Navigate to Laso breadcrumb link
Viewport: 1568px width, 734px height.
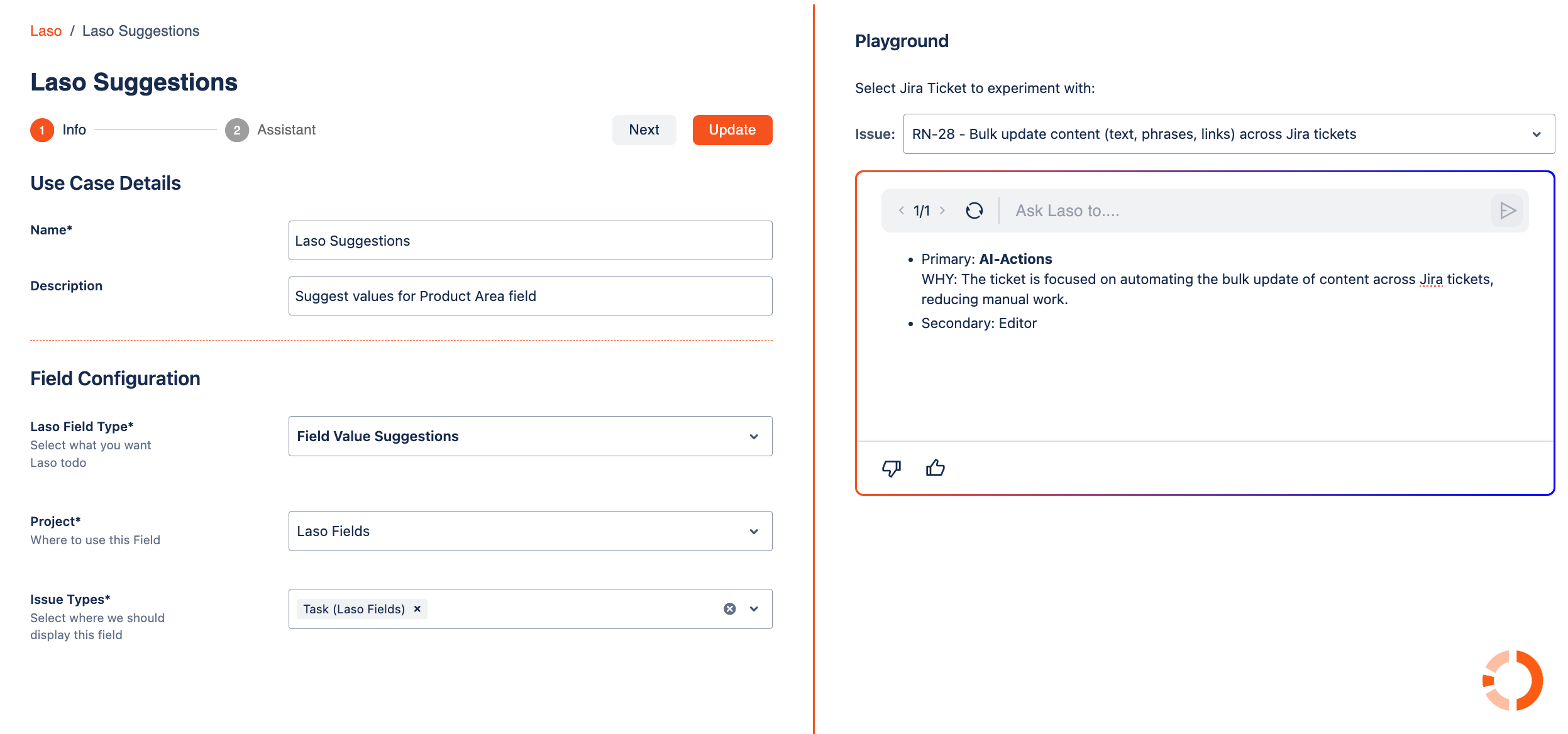[x=46, y=31]
